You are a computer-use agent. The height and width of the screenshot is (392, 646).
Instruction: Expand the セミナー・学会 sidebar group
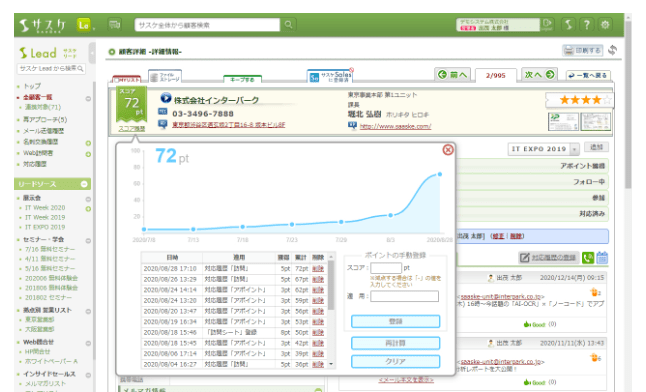pyautogui.click(x=88, y=241)
